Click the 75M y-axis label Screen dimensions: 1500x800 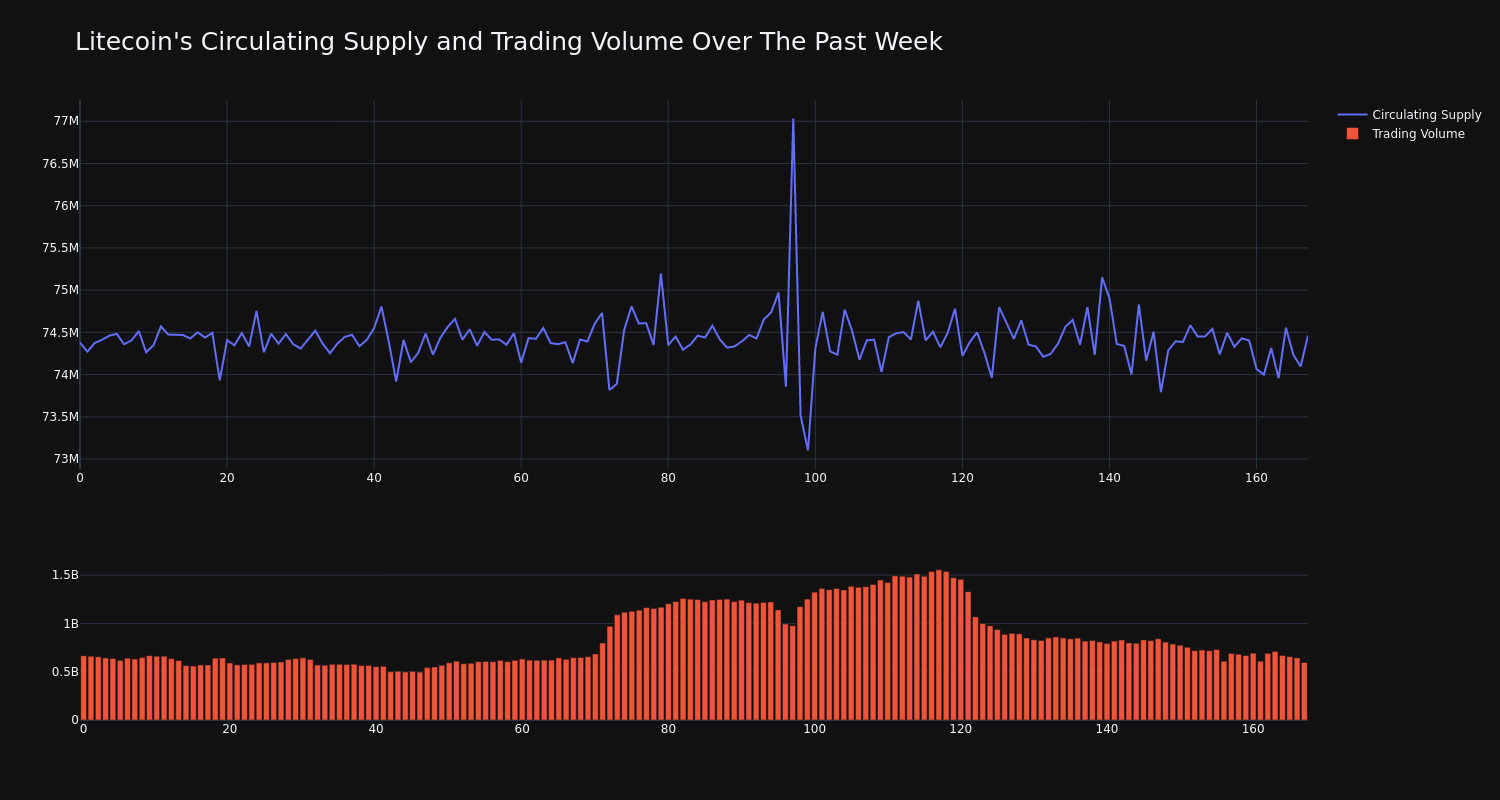click(x=66, y=290)
